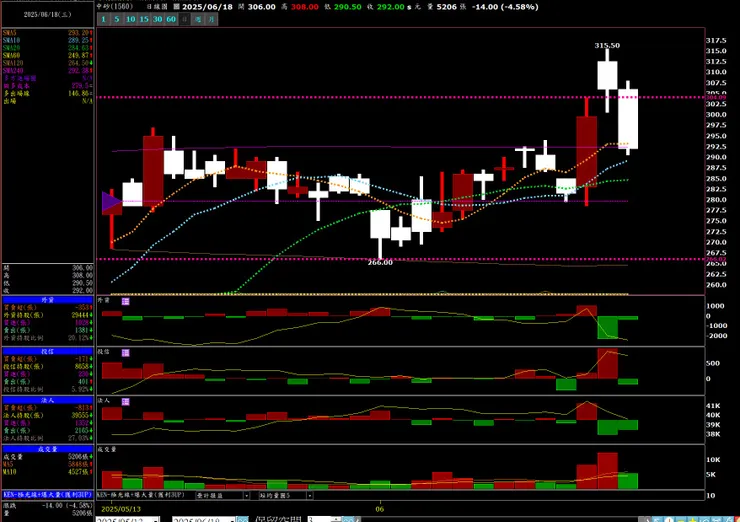Click the 投信持股(張) value 8658
Viewport: 740px width, 522px height.
click(x=81, y=367)
